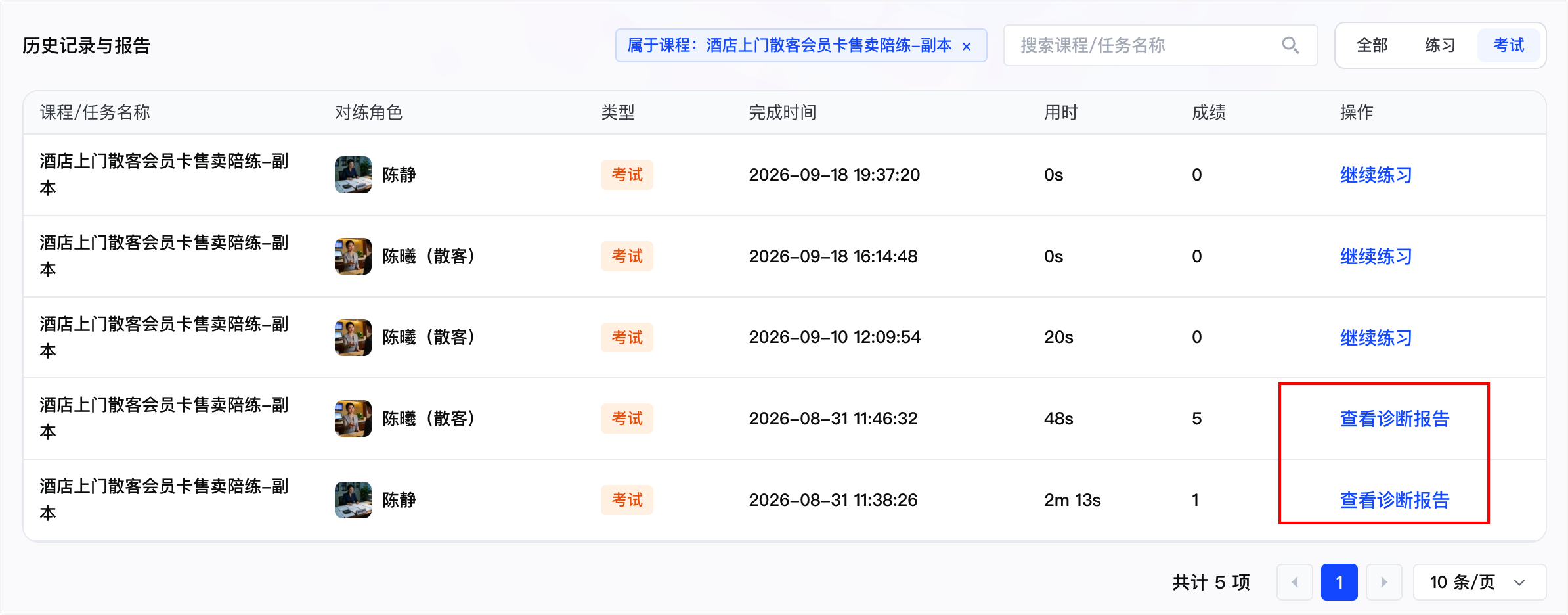
Task: Click the score 5 cell
Action: (1196, 419)
